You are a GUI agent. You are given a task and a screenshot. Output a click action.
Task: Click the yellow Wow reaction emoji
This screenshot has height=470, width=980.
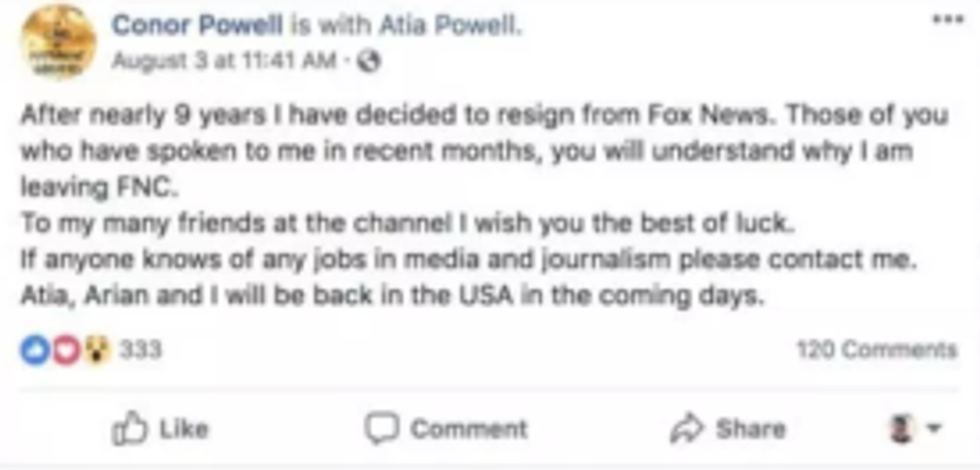pyautogui.click(x=95, y=350)
